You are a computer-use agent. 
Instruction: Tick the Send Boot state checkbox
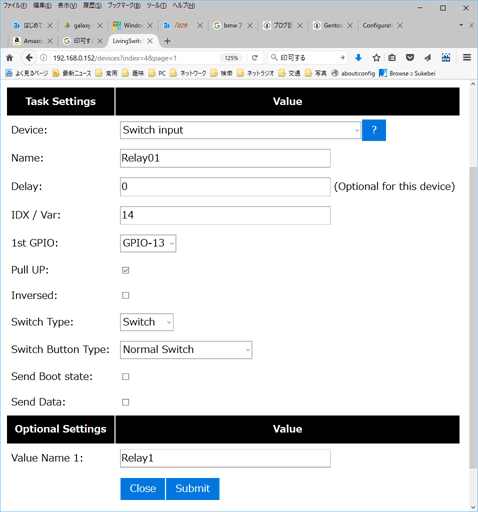pos(126,377)
